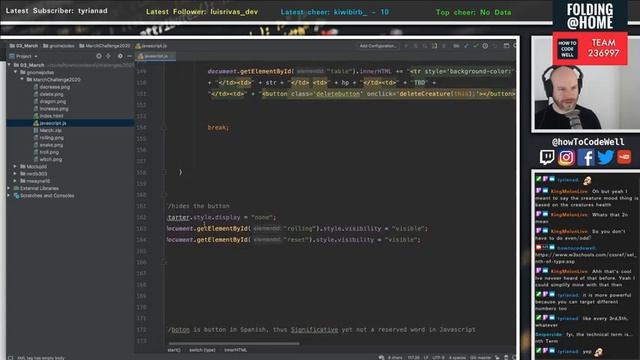640x360 pixels.
Task: Click the 'break;' statement in the editor
Action: 218,127
